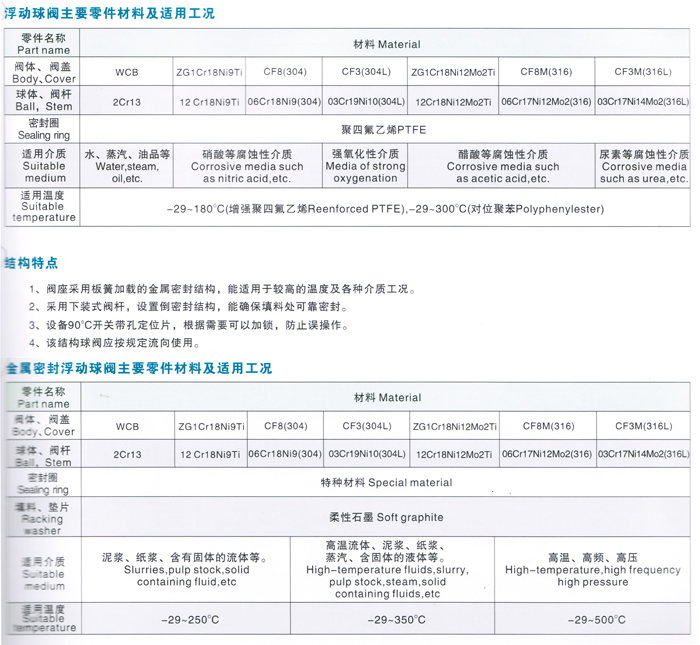Click 2Cr13 in the floating ball valve table
The height and width of the screenshot is (645, 700).
(127, 102)
